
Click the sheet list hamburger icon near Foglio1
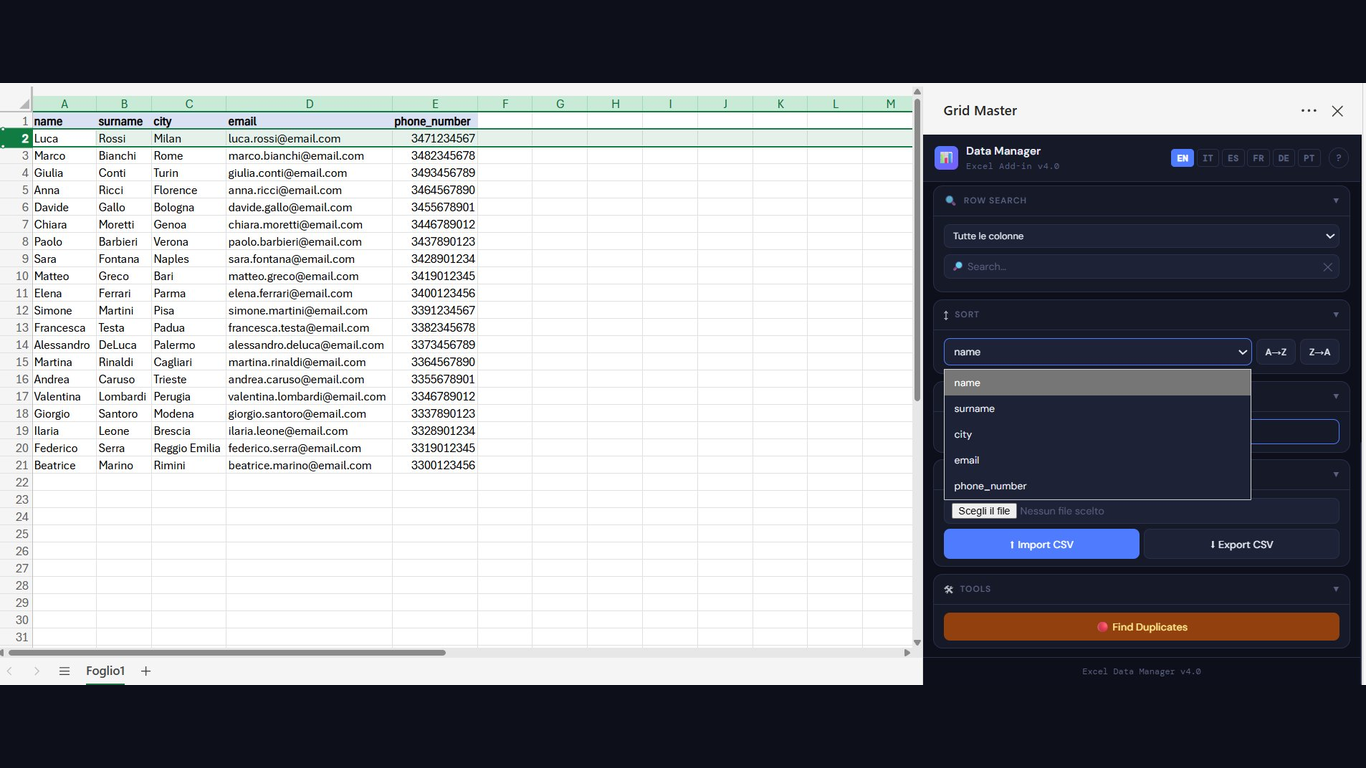click(64, 670)
